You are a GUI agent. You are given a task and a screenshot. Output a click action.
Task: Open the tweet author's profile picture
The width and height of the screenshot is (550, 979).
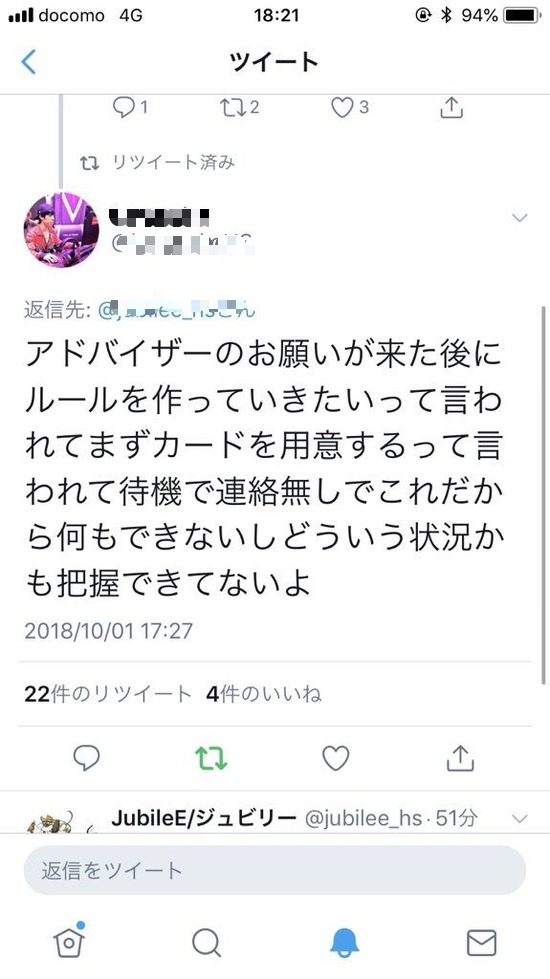[x=61, y=230]
